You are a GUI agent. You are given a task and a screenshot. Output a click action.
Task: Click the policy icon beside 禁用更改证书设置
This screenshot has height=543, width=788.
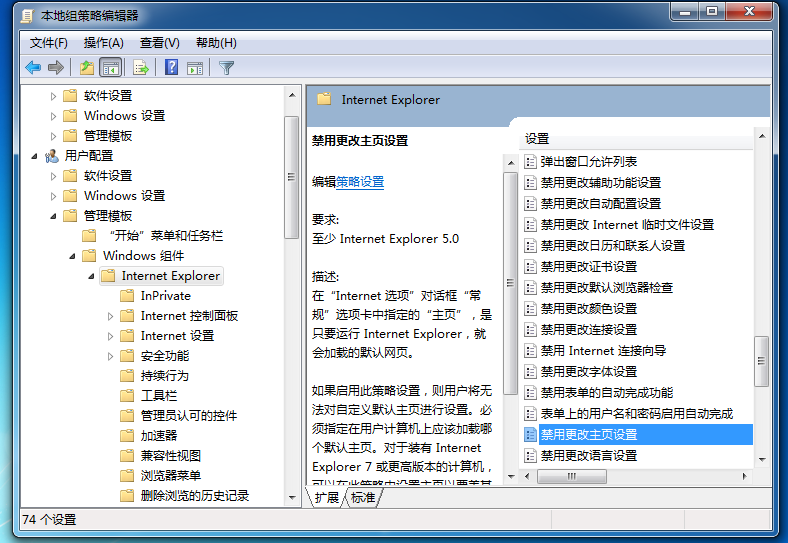click(x=530, y=267)
